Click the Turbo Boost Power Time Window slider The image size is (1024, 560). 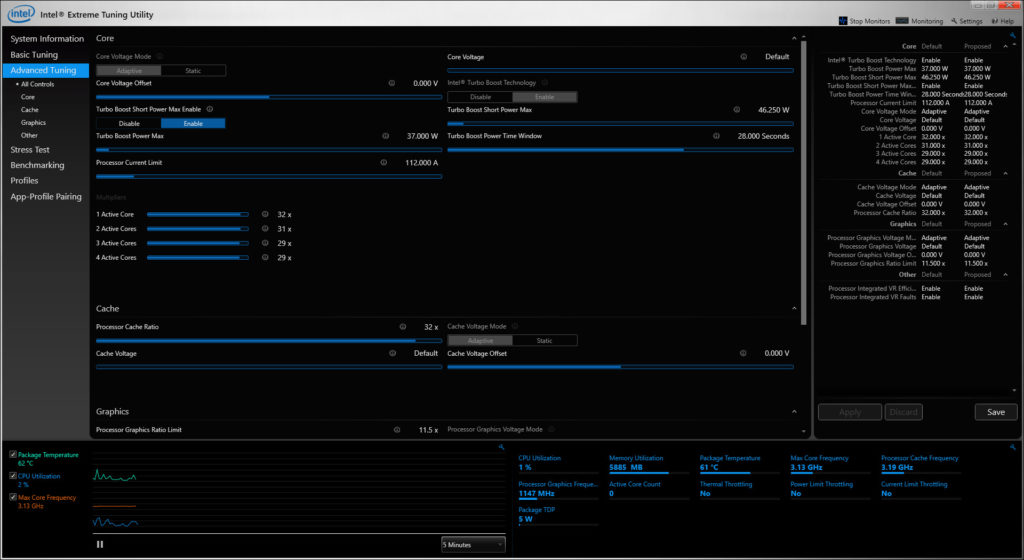pyautogui.click(x=620, y=149)
